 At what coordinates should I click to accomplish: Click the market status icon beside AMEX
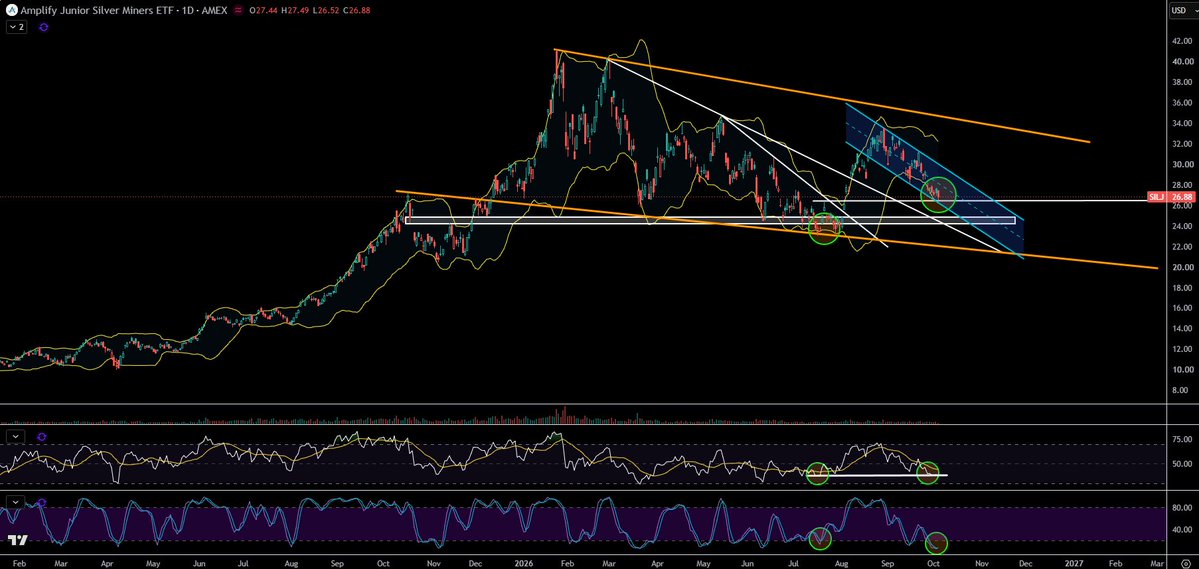coord(238,11)
